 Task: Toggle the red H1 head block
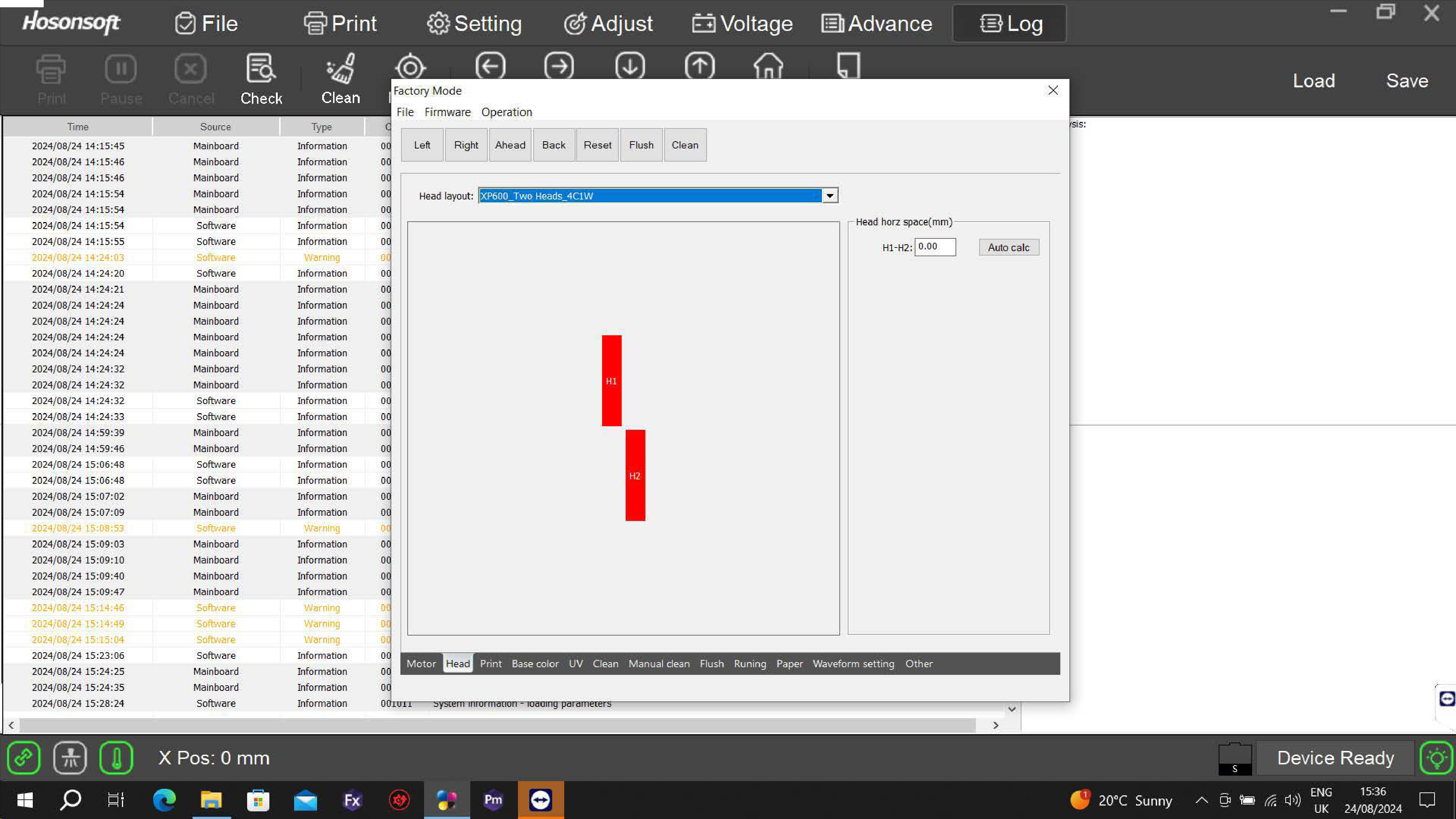[x=611, y=380]
